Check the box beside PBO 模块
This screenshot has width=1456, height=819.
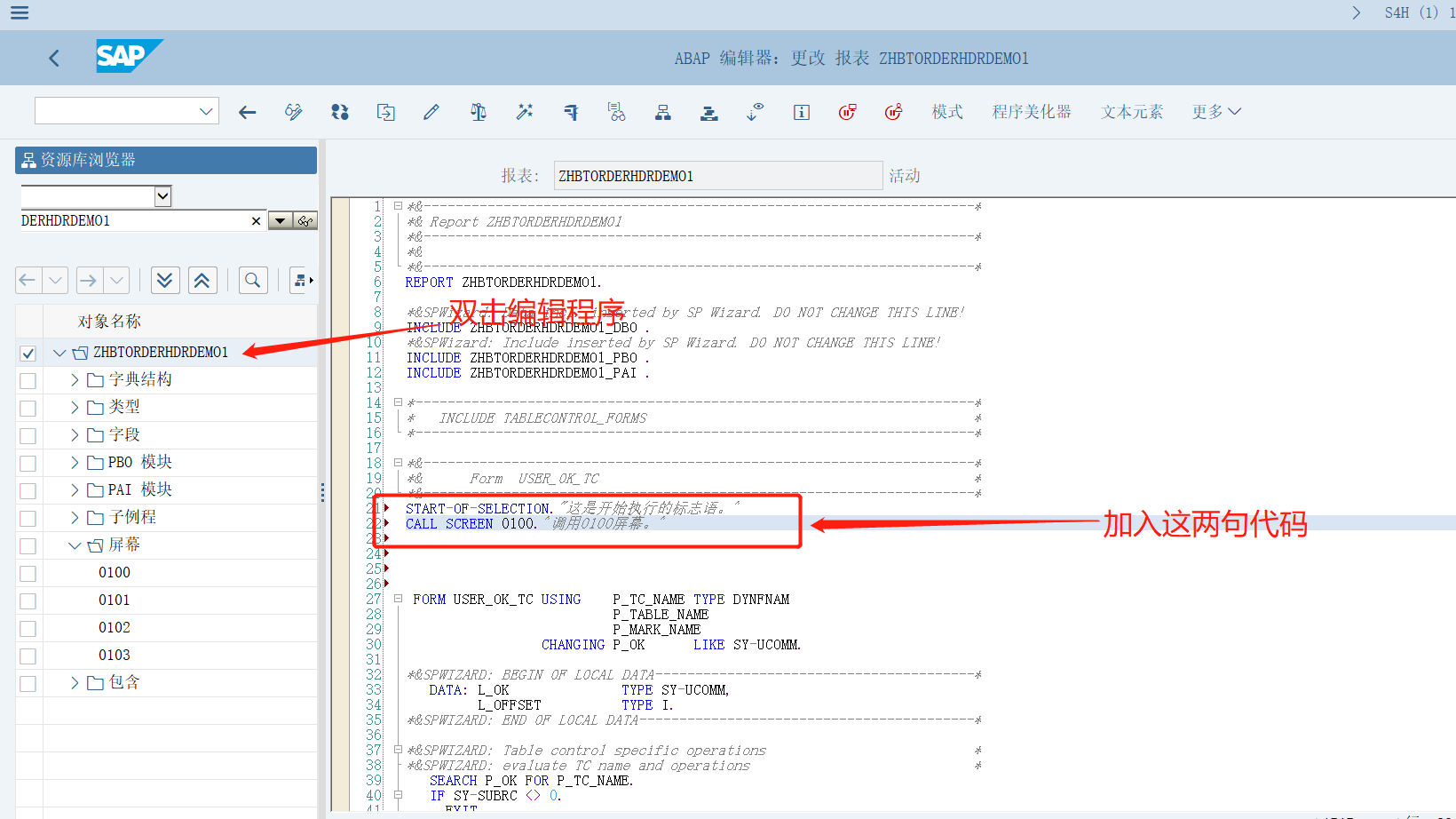28,464
